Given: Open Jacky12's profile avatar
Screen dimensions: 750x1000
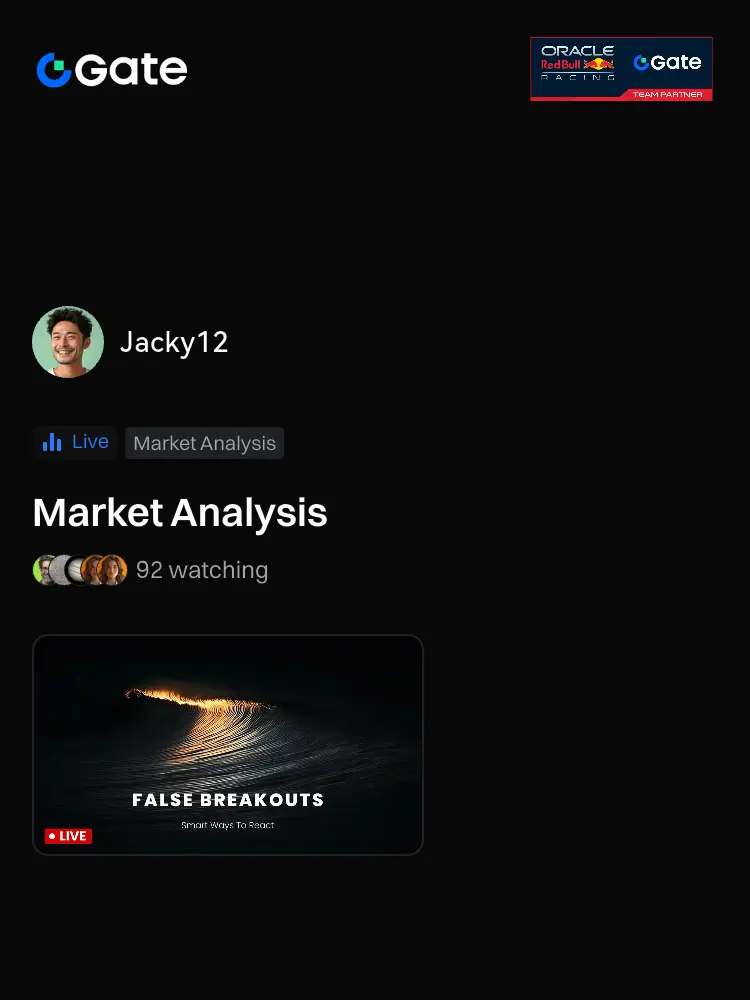Looking at the screenshot, I should pos(68,342).
